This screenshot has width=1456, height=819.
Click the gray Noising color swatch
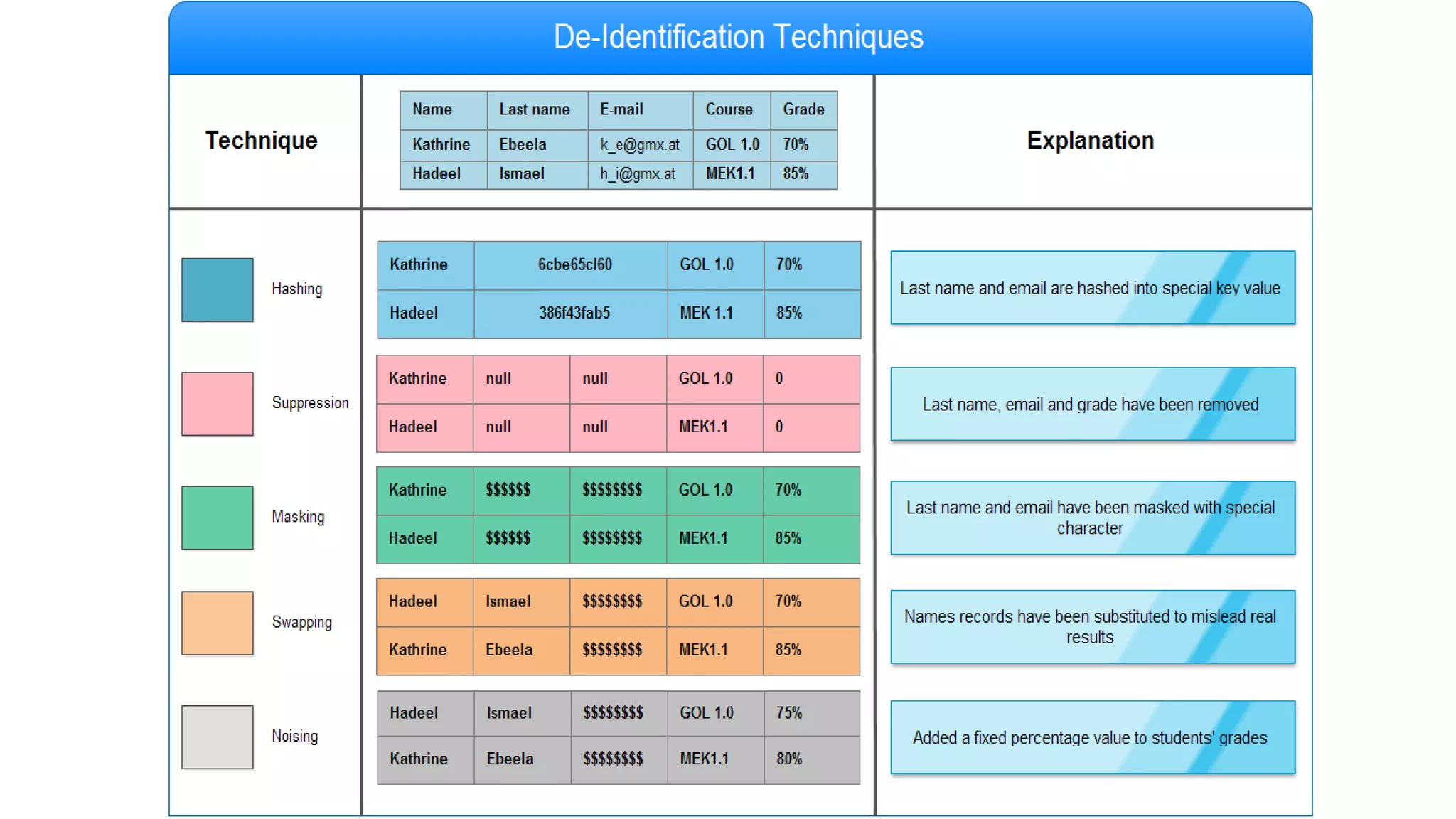(217, 736)
